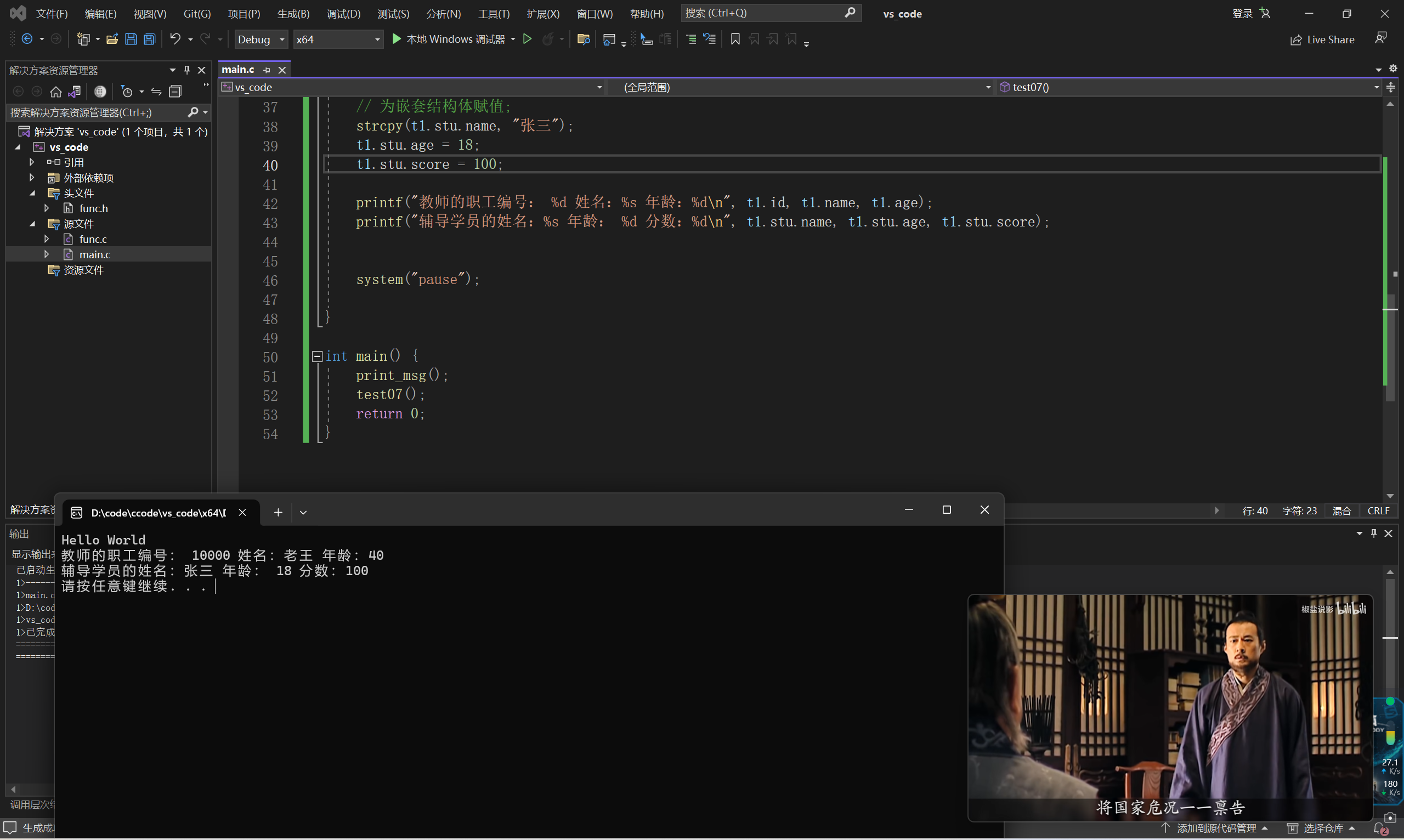The height and width of the screenshot is (840, 1404).
Task: Open the Debug configuration dropdown
Action: (x=261, y=39)
